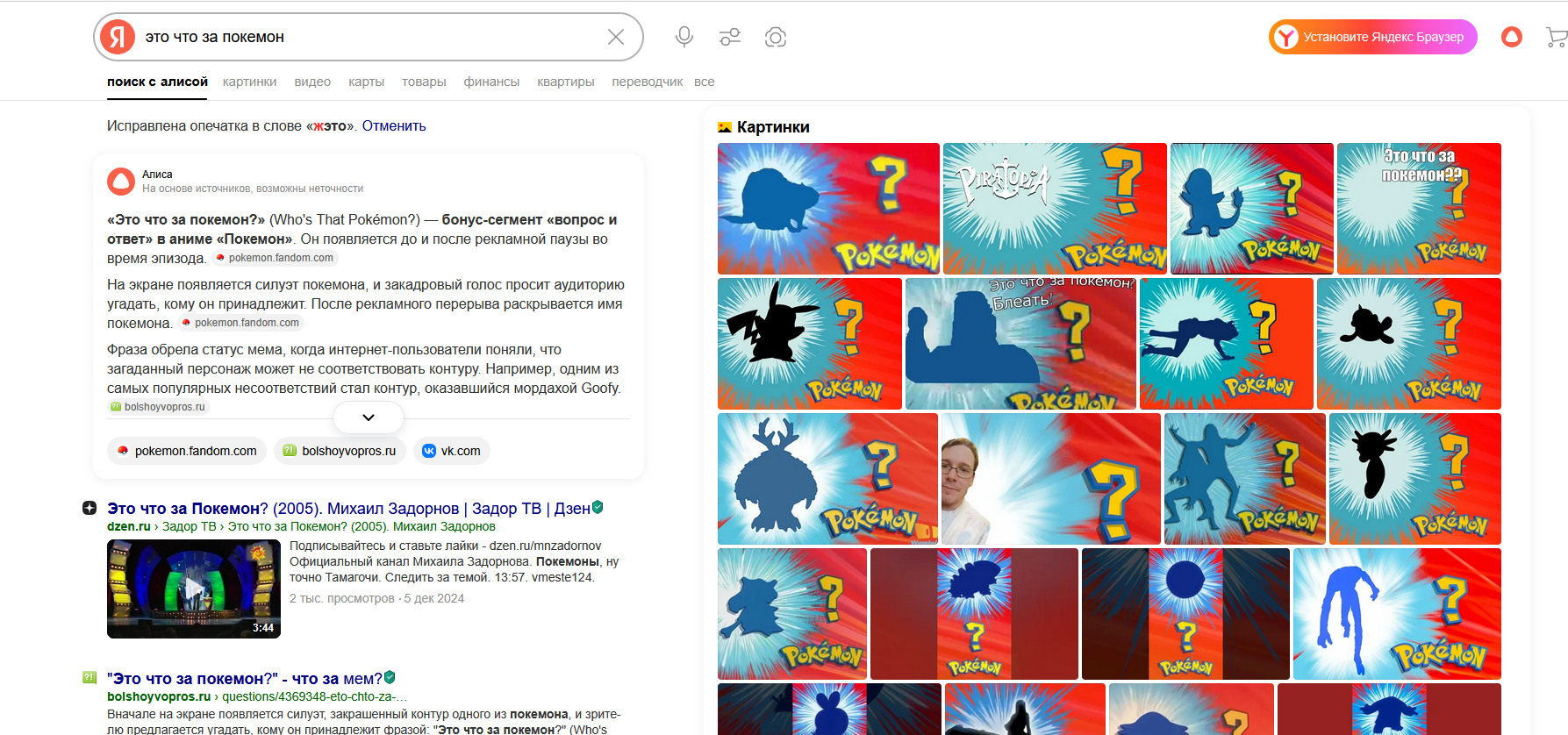Viewport: 1568px width, 735px height.
Task: Open black axolotl-like silhouette image
Action: click(1415, 479)
